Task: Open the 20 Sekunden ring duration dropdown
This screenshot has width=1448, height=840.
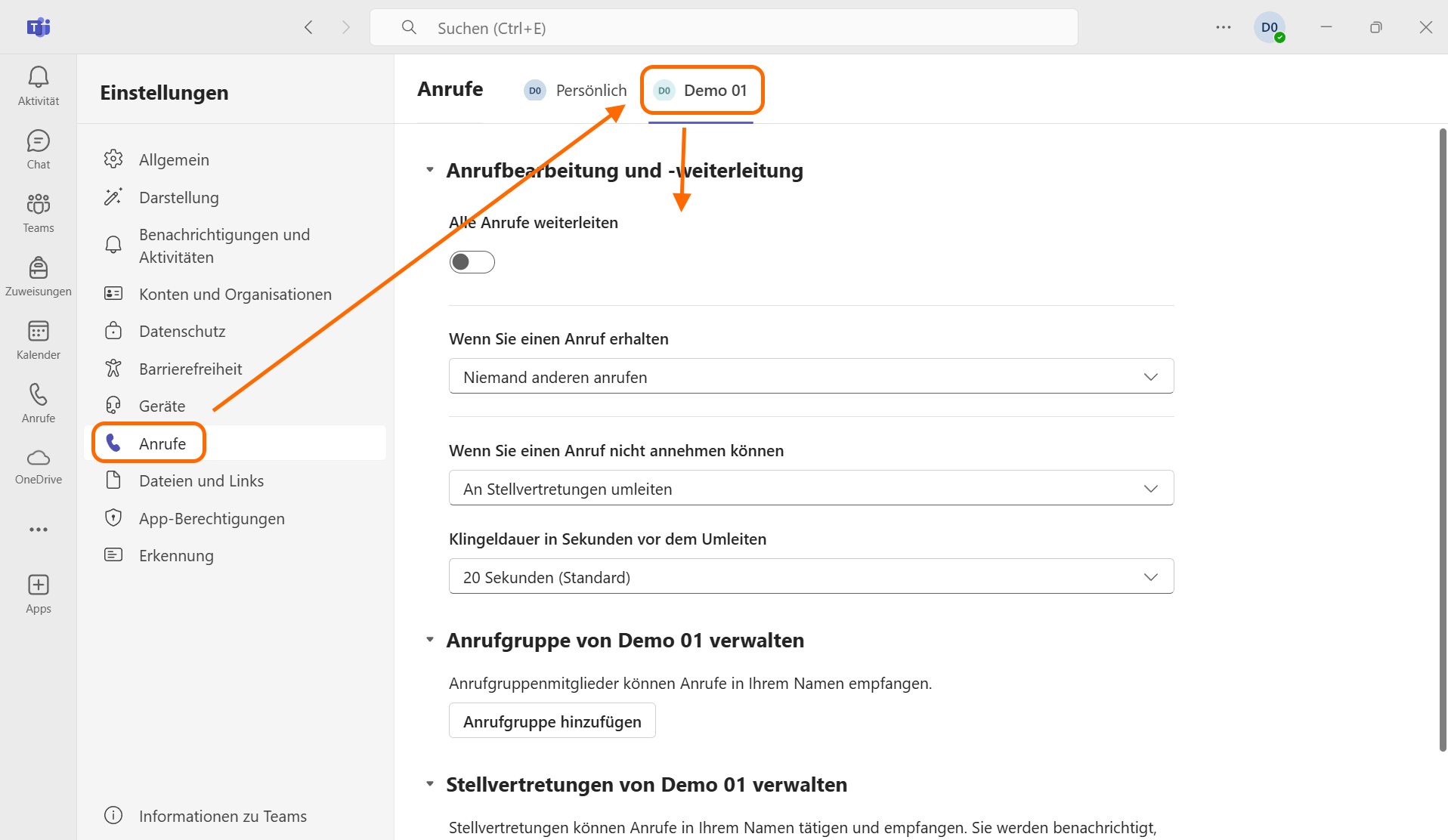Action: pos(811,577)
